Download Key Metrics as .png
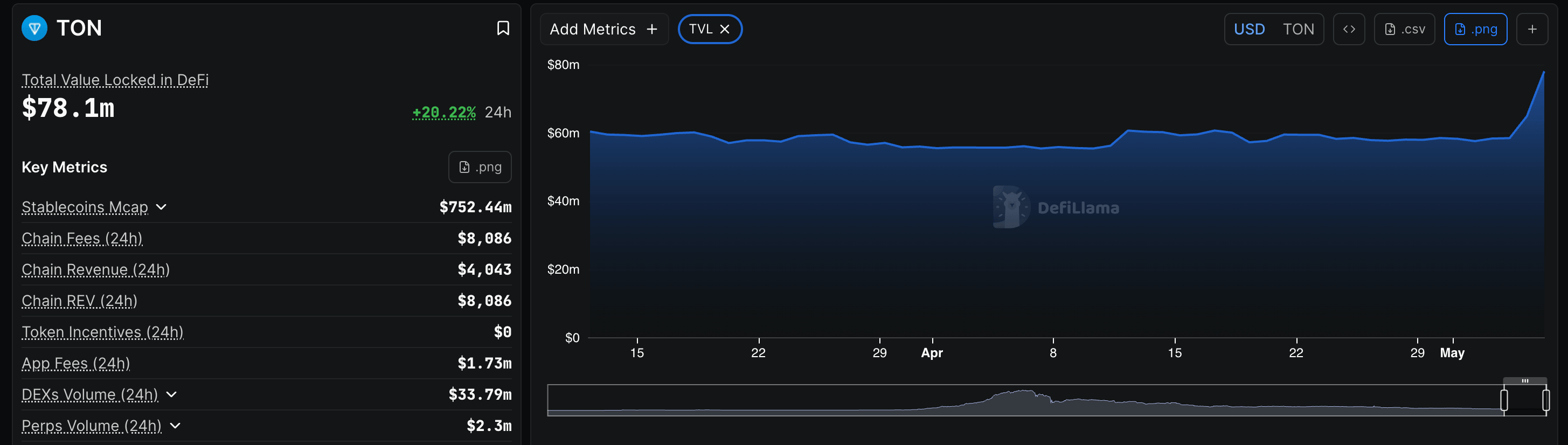The height and width of the screenshot is (445, 1568). [480, 167]
